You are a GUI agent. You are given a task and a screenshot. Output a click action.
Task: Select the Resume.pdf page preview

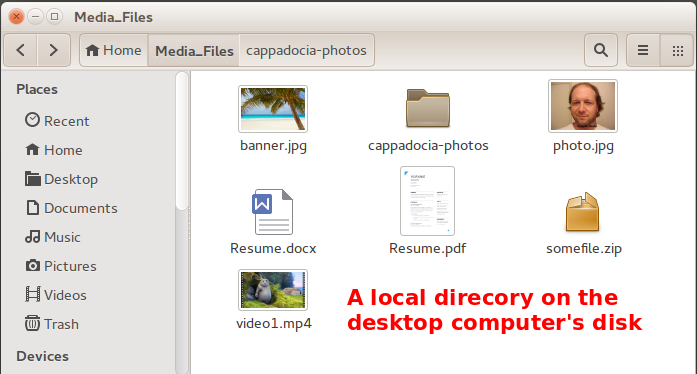point(427,201)
